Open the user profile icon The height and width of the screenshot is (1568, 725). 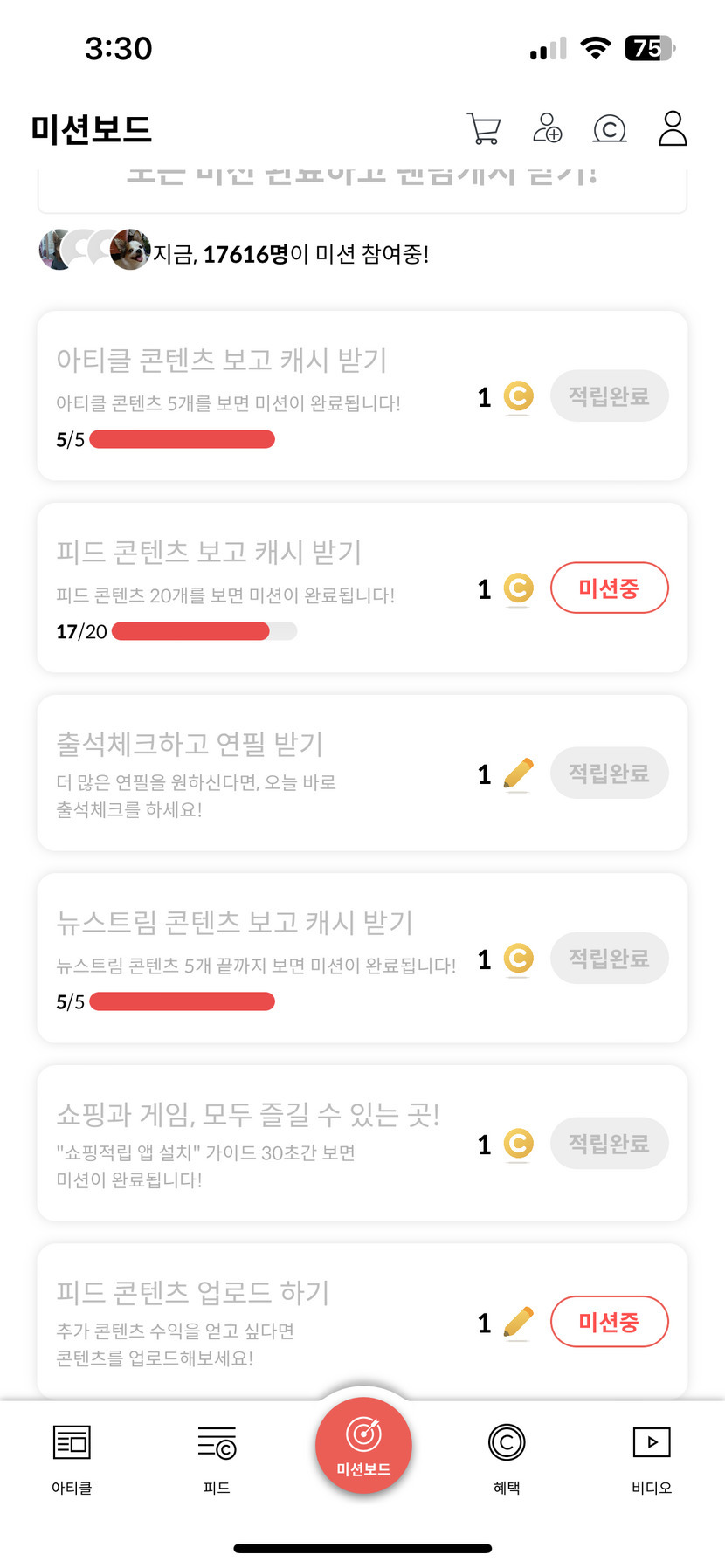673,128
